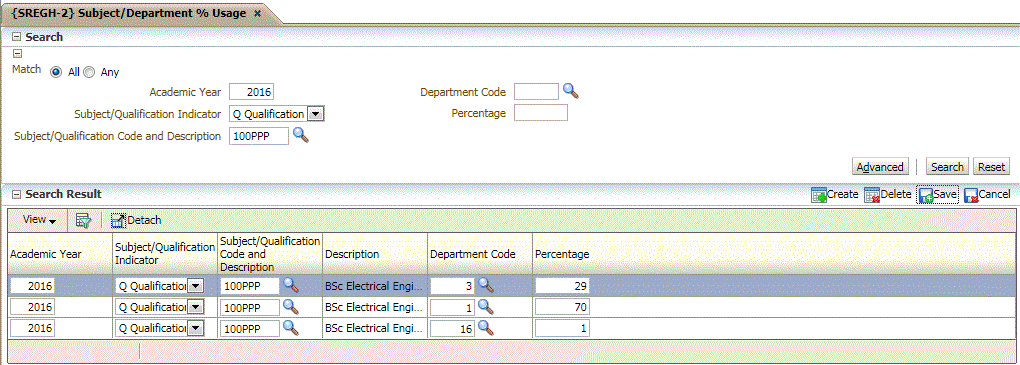The height and width of the screenshot is (365, 1020).
Task: Click the Cancel icon in Search Result
Action: point(971,195)
